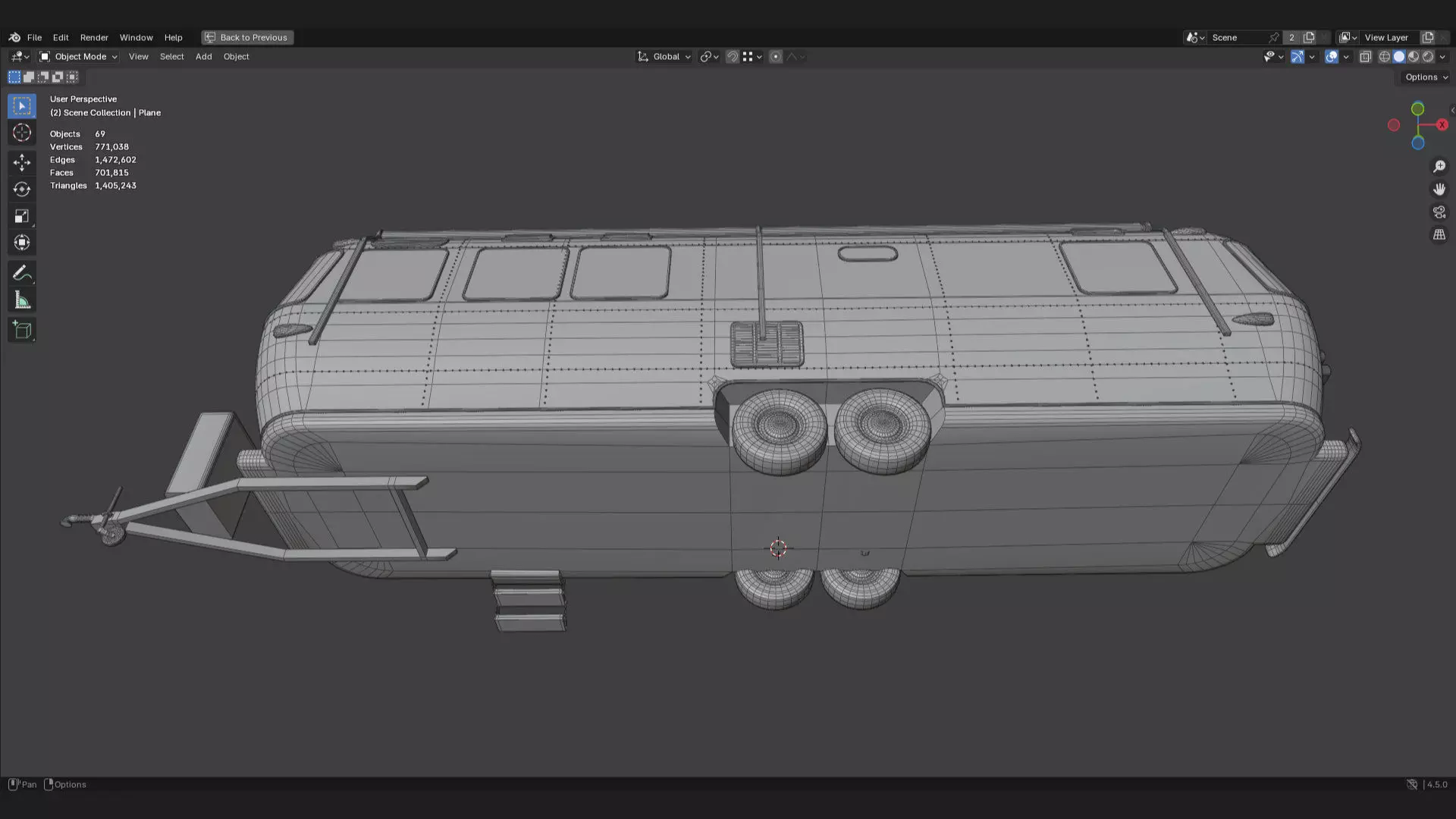
Task: Click the negative X axis gizmo circle
Action: (1394, 125)
